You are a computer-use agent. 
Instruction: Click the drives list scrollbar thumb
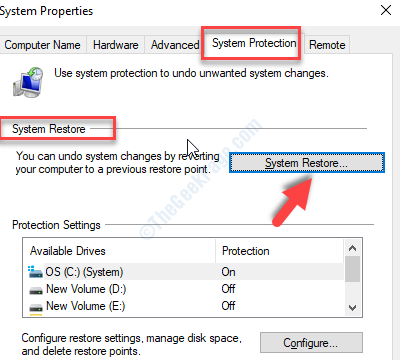pyautogui.click(x=352, y=269)
